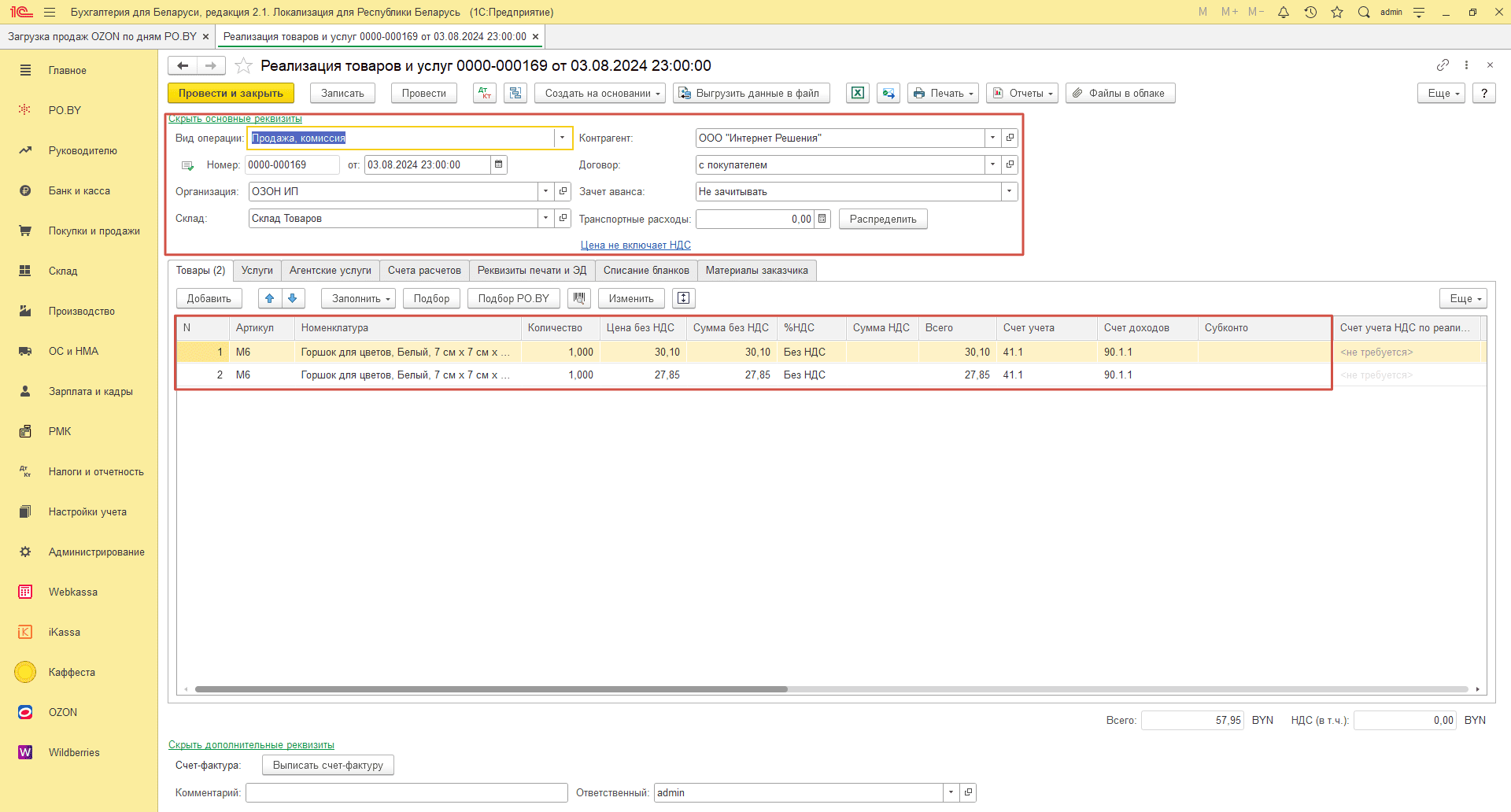The image size is (1511, 812).
Task: Click the barcode scanner icon
Action: point(579,298)
